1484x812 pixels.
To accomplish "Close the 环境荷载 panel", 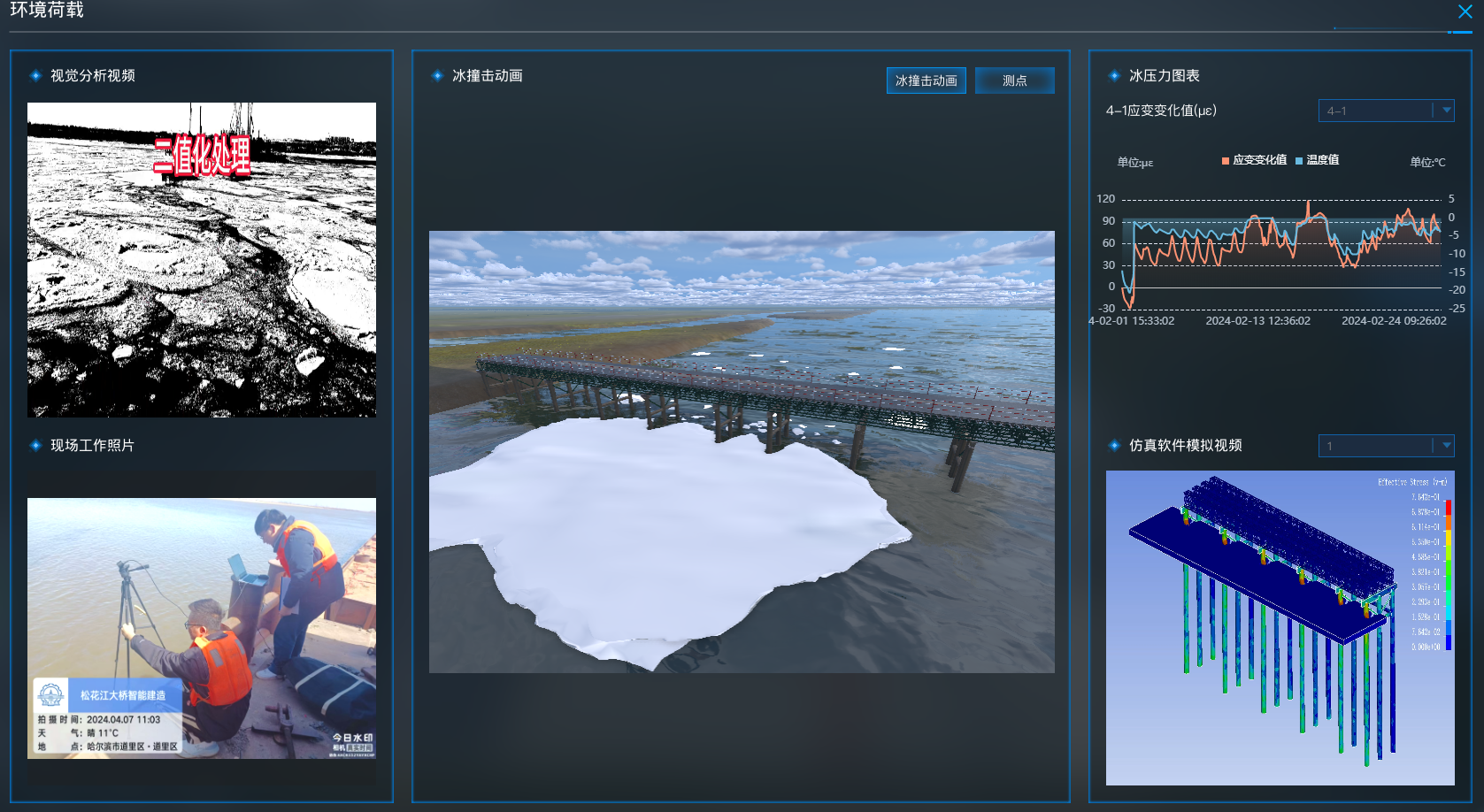I will (1465, 11).
